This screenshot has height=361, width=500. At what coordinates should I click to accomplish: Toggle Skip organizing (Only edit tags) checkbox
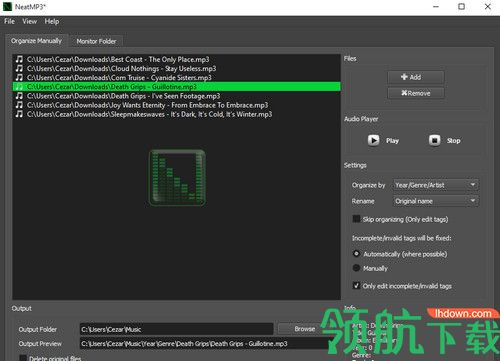coord(356,219)
